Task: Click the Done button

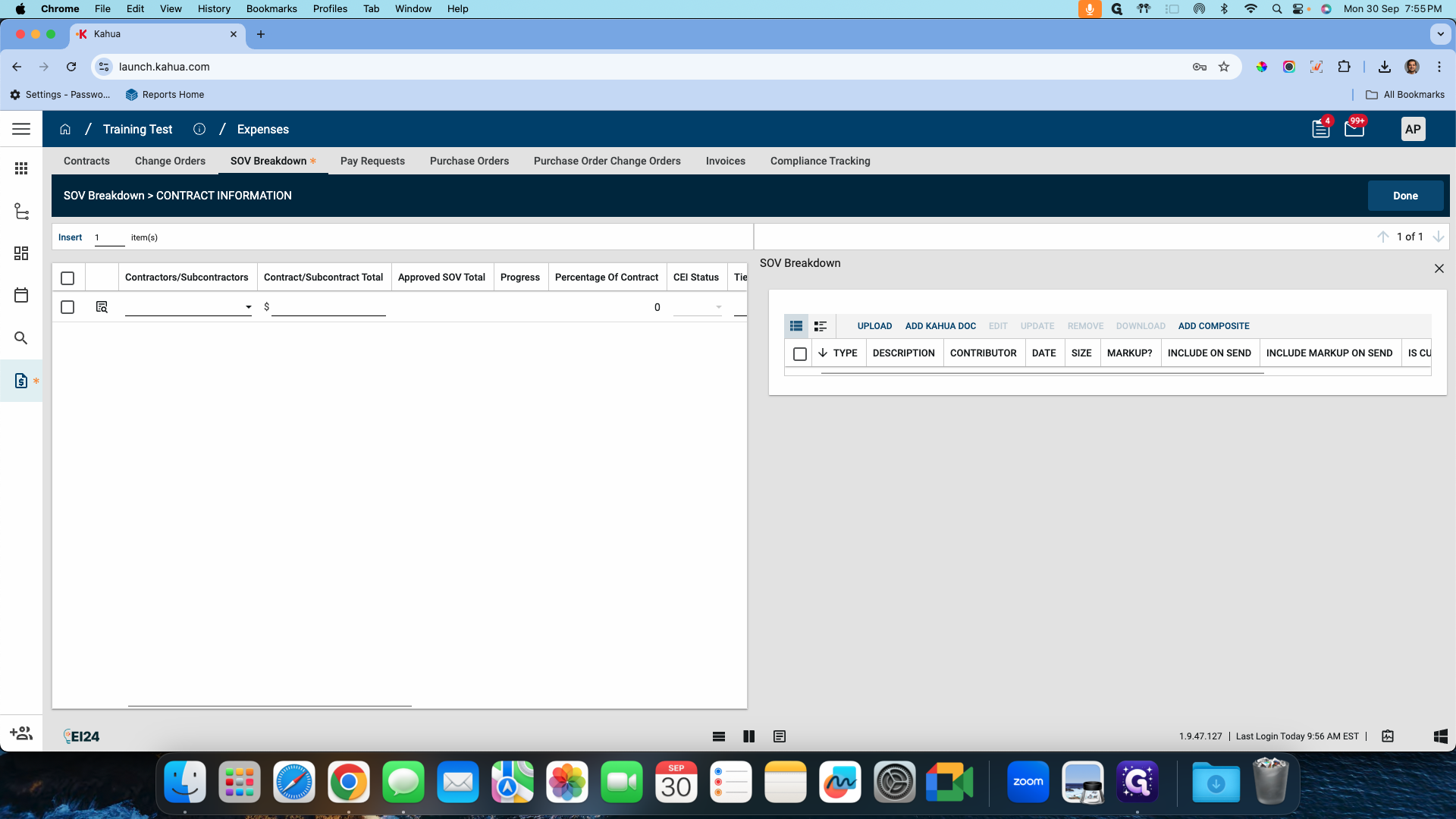Action: click(1405, 196)
